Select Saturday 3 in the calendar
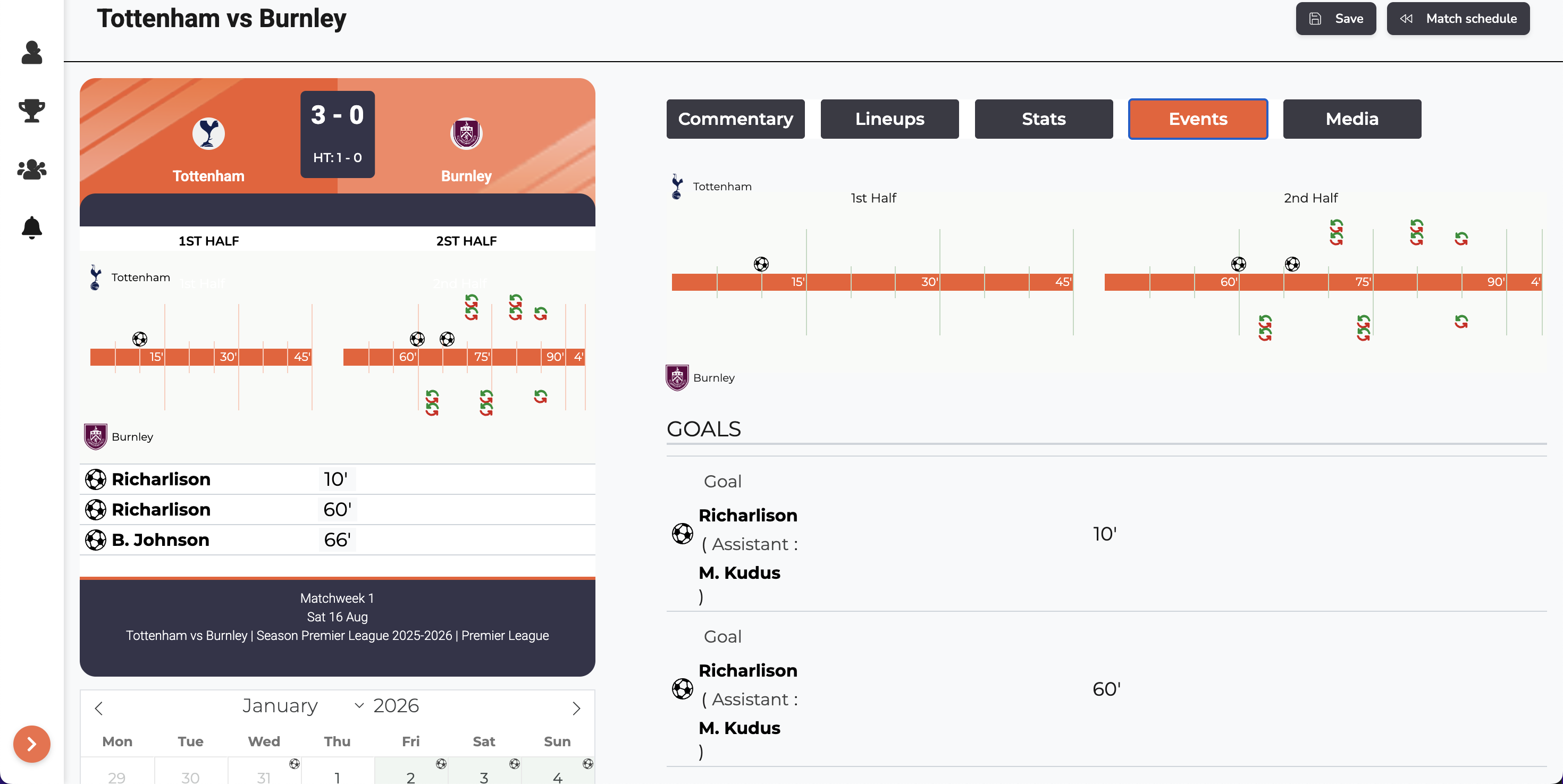The height and width of the screenshot is (784, 1563). [484, 775]
